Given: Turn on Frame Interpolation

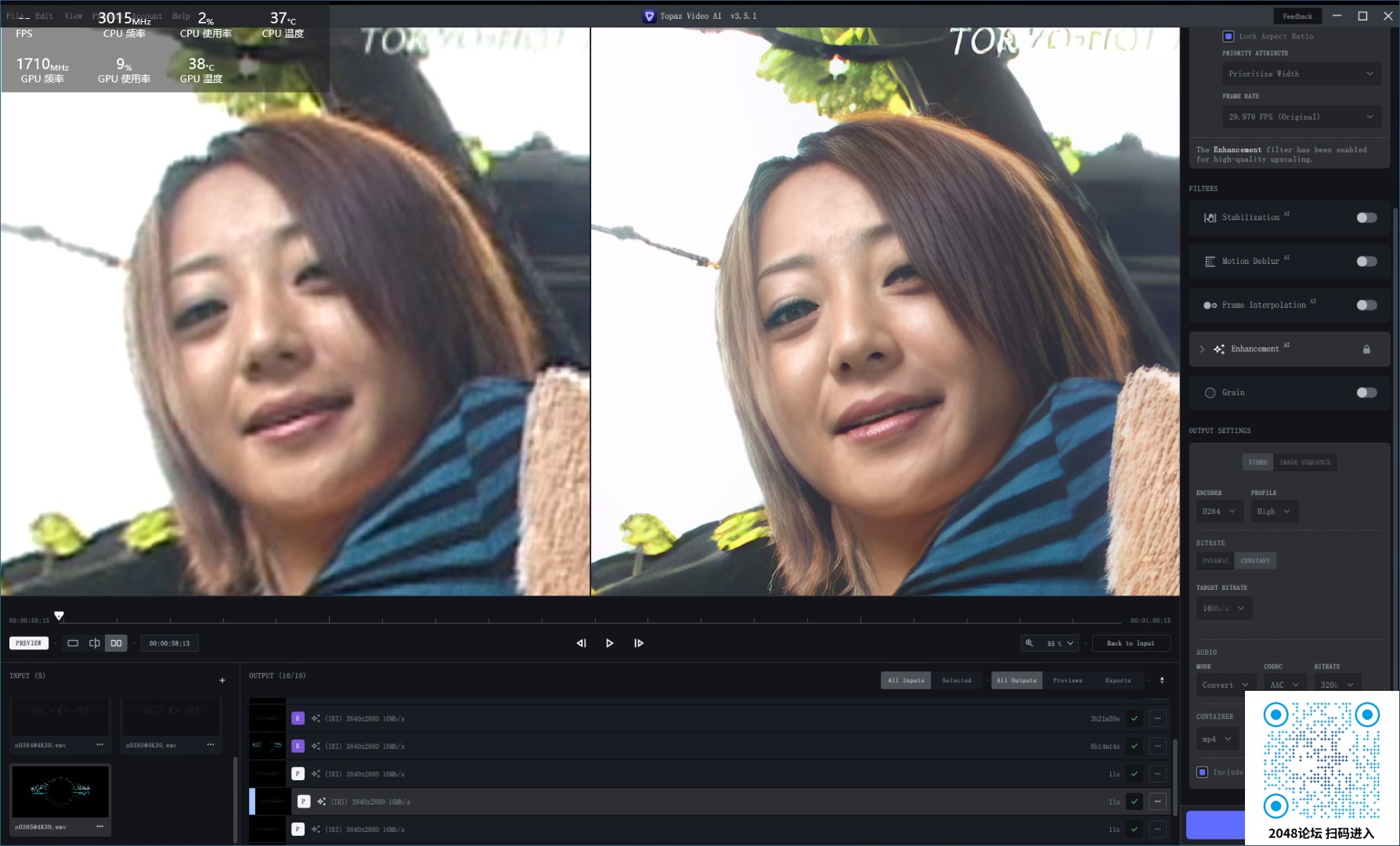Looking at the screenshot, I should click(x=1366, y=305).
